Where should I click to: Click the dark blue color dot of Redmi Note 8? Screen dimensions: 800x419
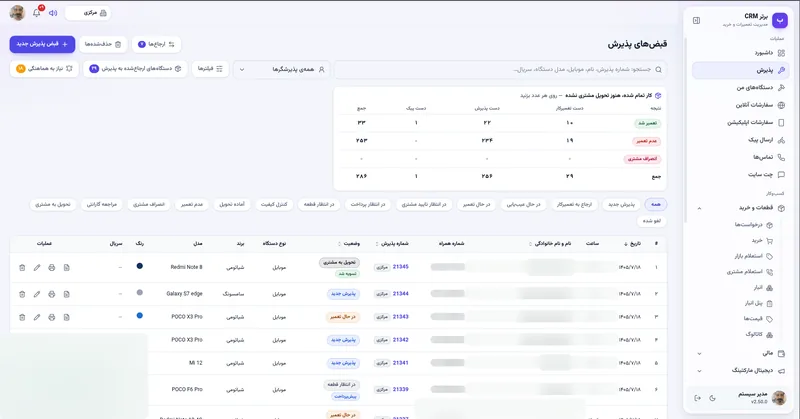click(x=140, y=266)
